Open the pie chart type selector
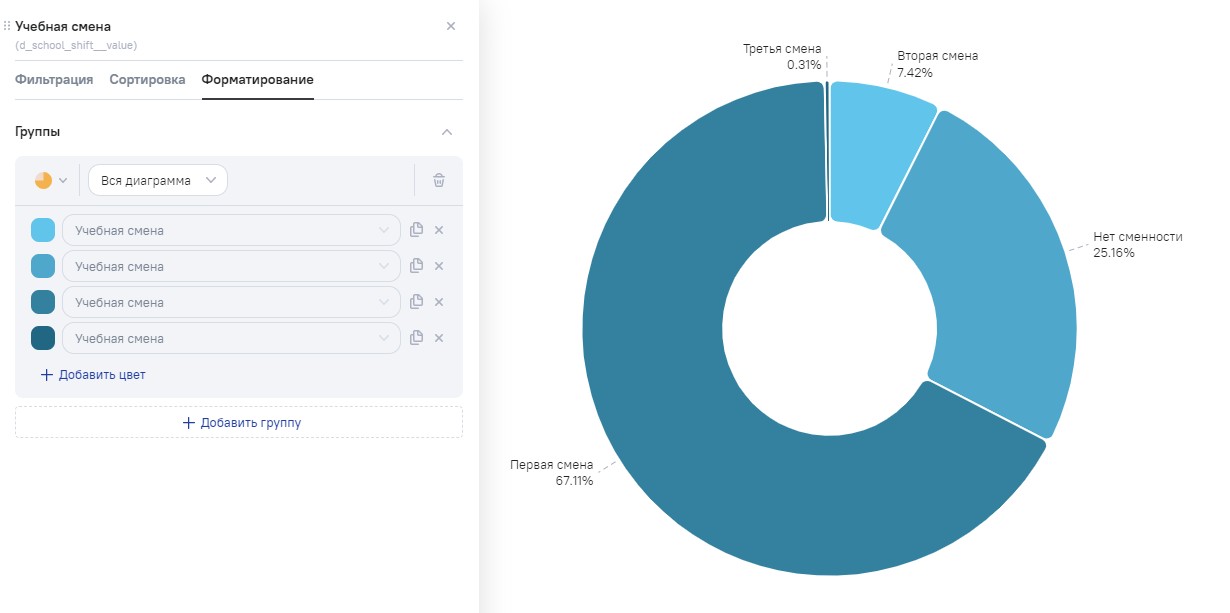Image resolution: width=1230 pixels, height=613 pixels. click(x=50, y=181)
